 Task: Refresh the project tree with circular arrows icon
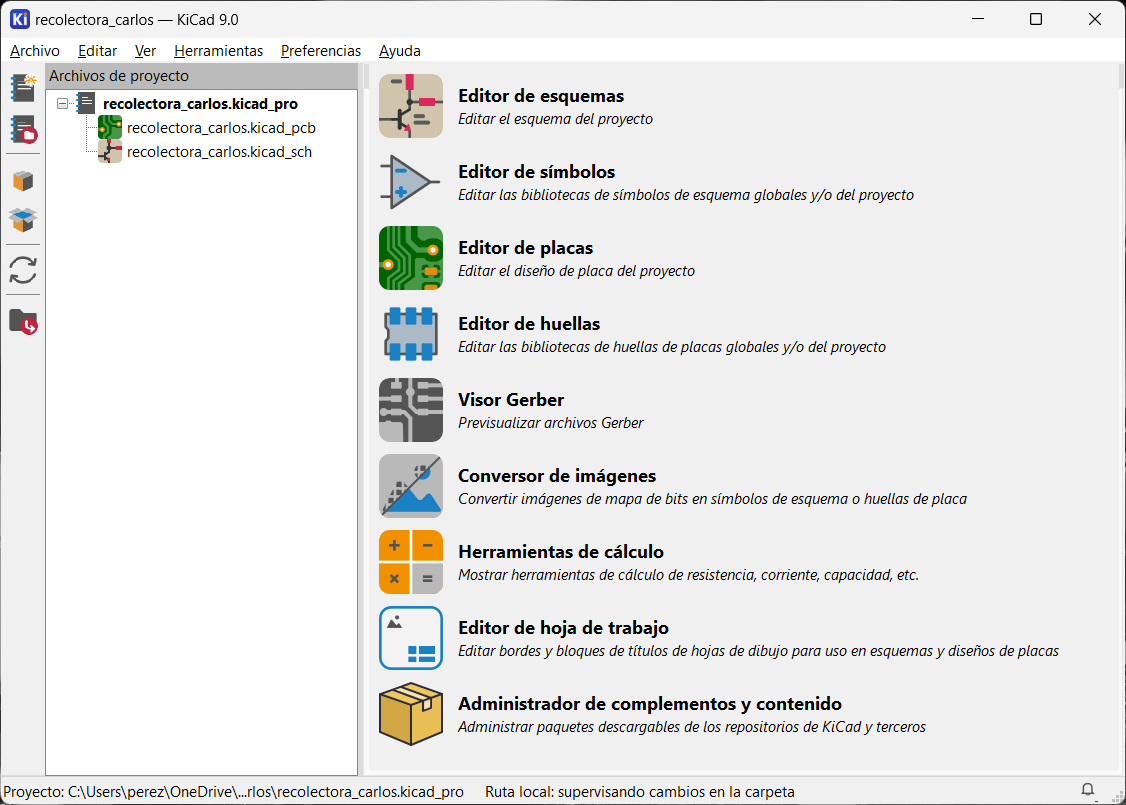click(23, 270)
